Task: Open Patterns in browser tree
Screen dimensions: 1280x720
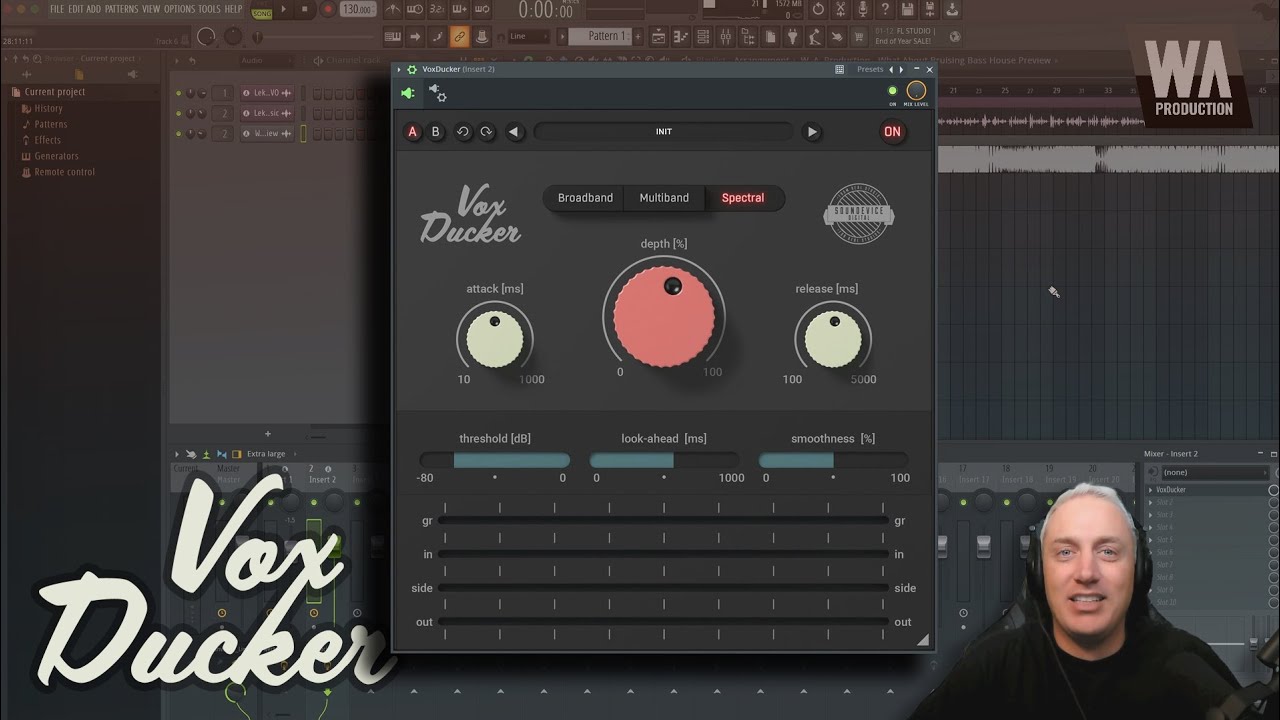Action: click(50, 124)
